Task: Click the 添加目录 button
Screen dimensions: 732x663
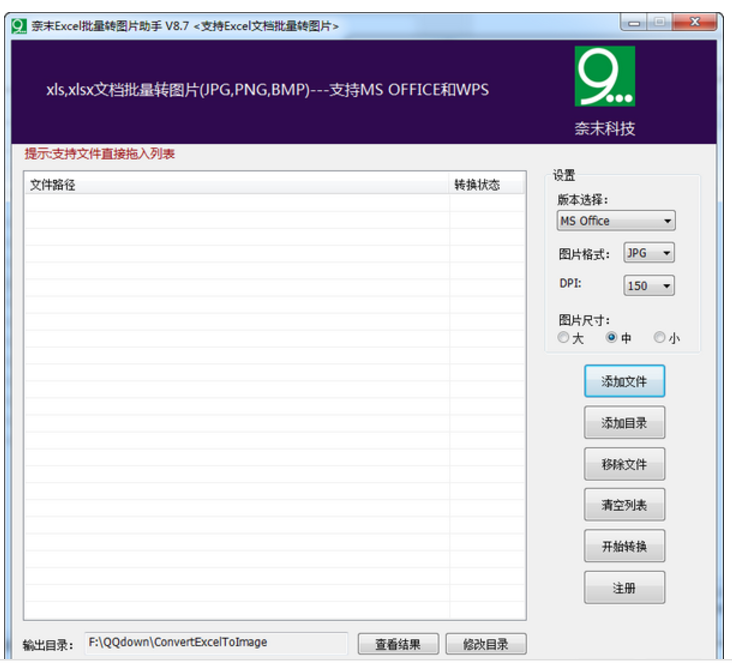Action: (624, 423)
